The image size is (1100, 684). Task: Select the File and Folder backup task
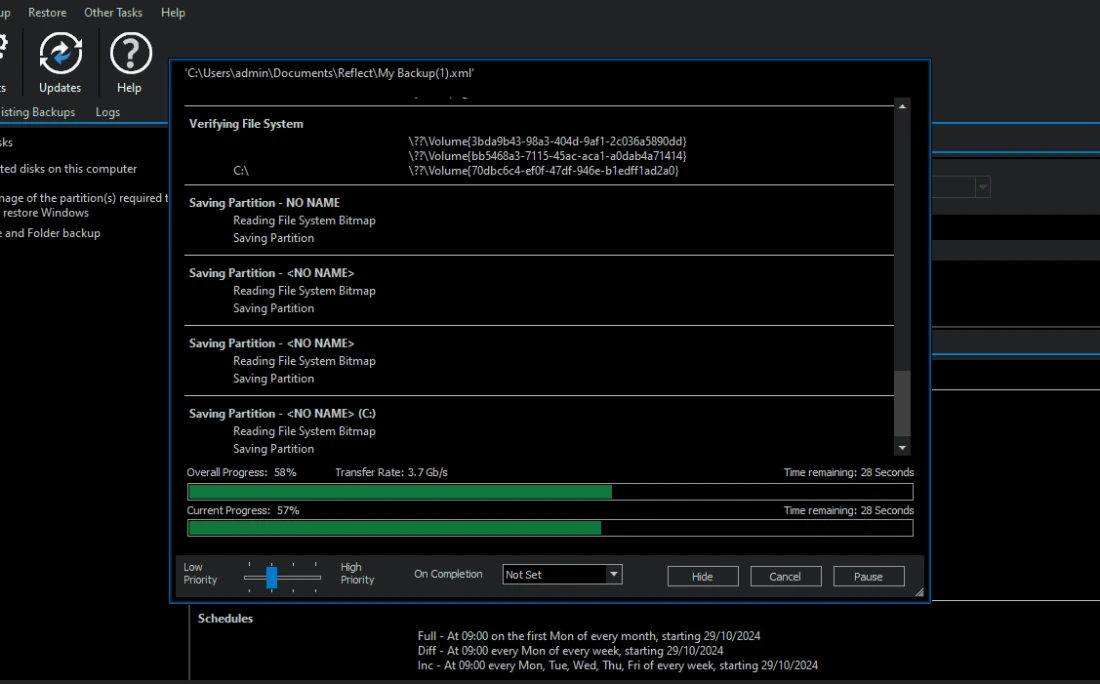(x=50, y=233)
